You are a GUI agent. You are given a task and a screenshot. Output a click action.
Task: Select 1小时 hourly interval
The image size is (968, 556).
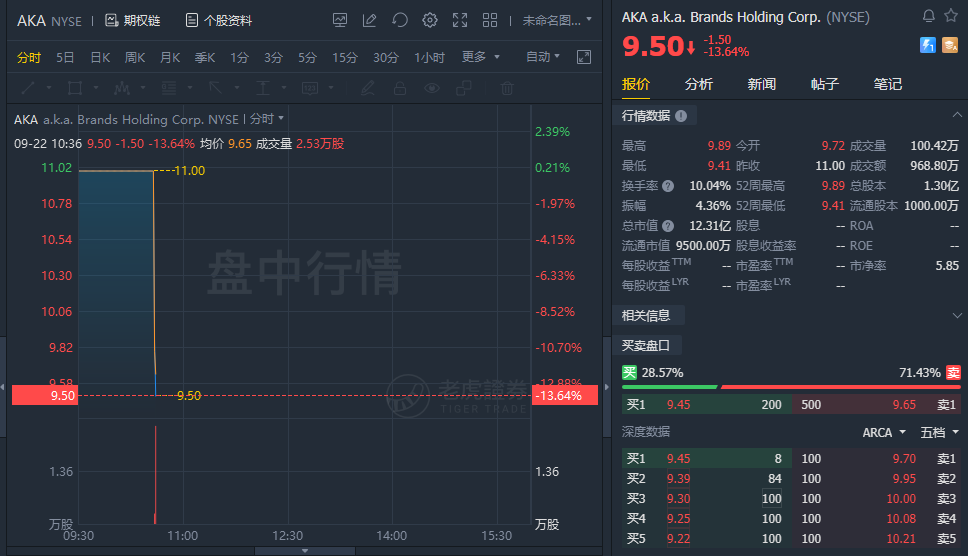[429, 57]
